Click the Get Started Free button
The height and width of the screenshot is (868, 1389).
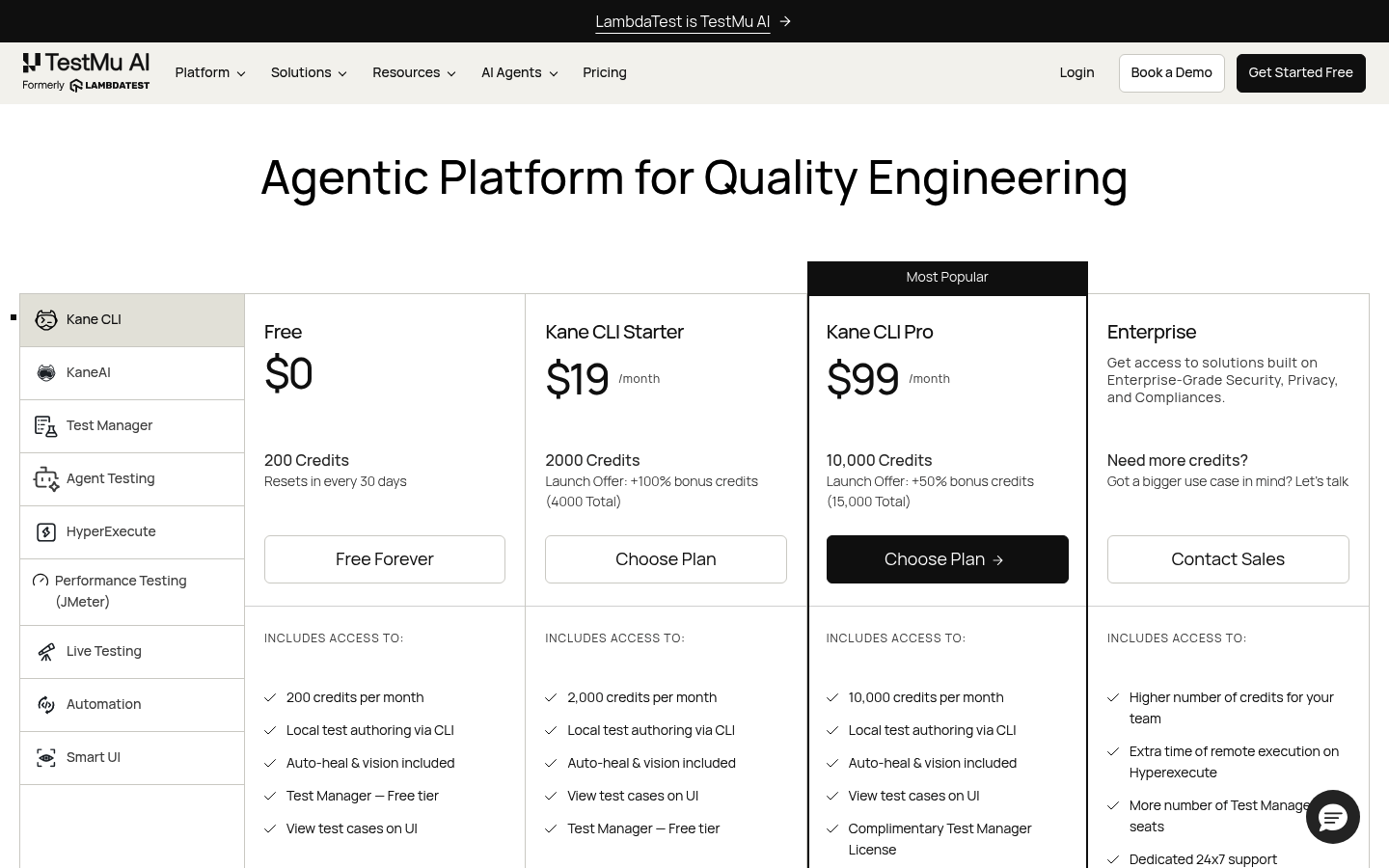(1300, 73)
